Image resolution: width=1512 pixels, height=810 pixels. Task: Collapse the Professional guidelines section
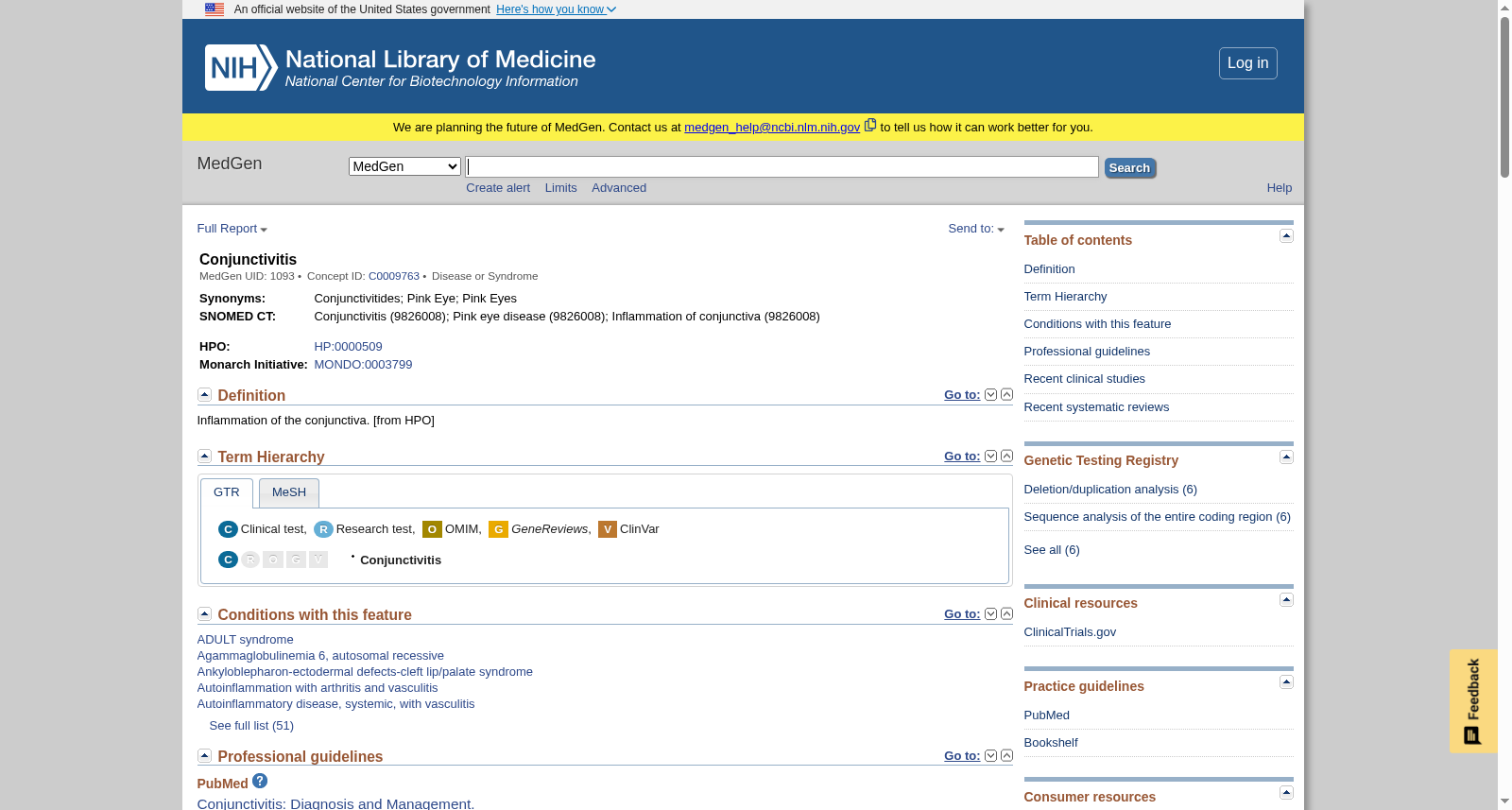coord(204,755)
